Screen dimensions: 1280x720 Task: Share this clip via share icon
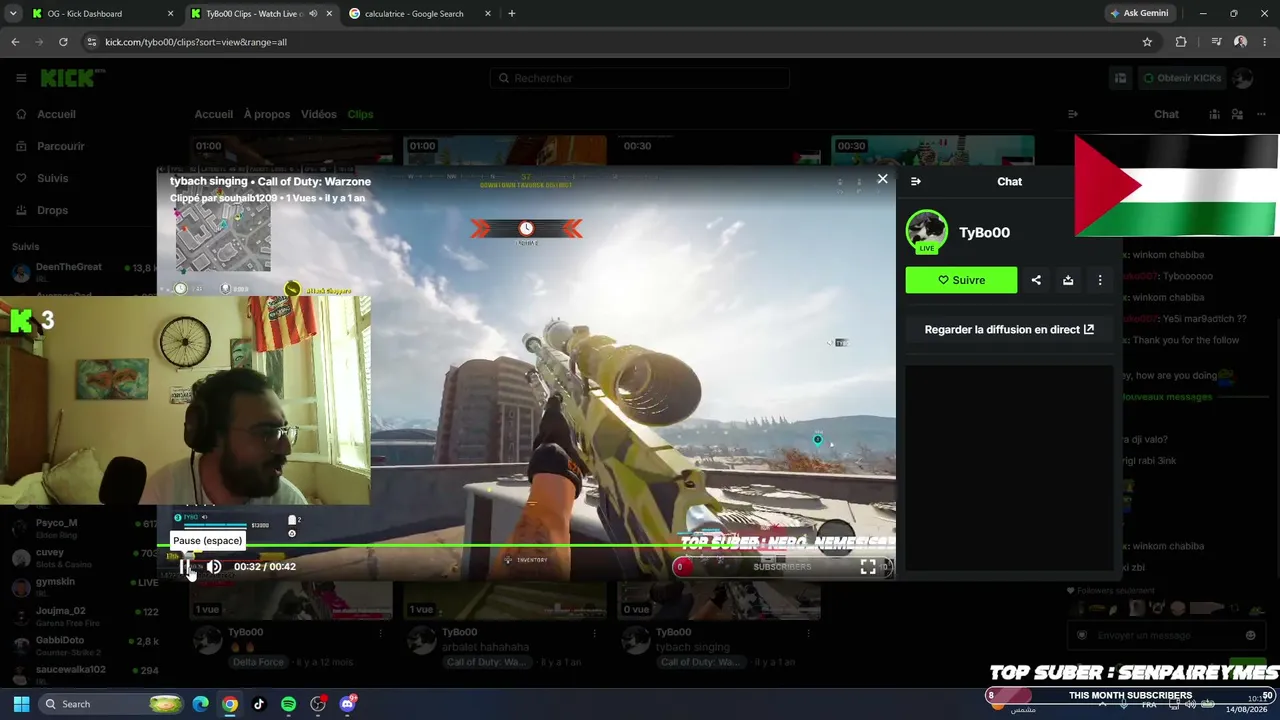pyautogui.click(x=1036, y=280)
